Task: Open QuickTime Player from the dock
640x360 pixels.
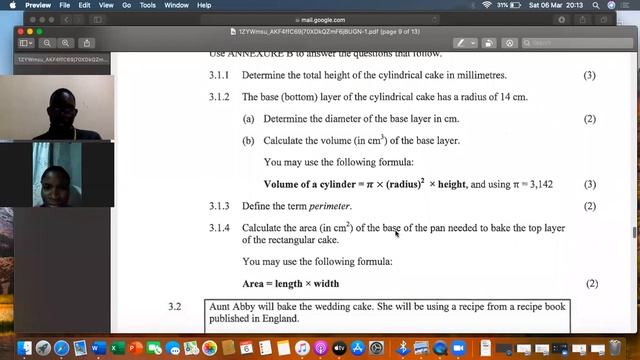Action: click(x=440, y=348)
